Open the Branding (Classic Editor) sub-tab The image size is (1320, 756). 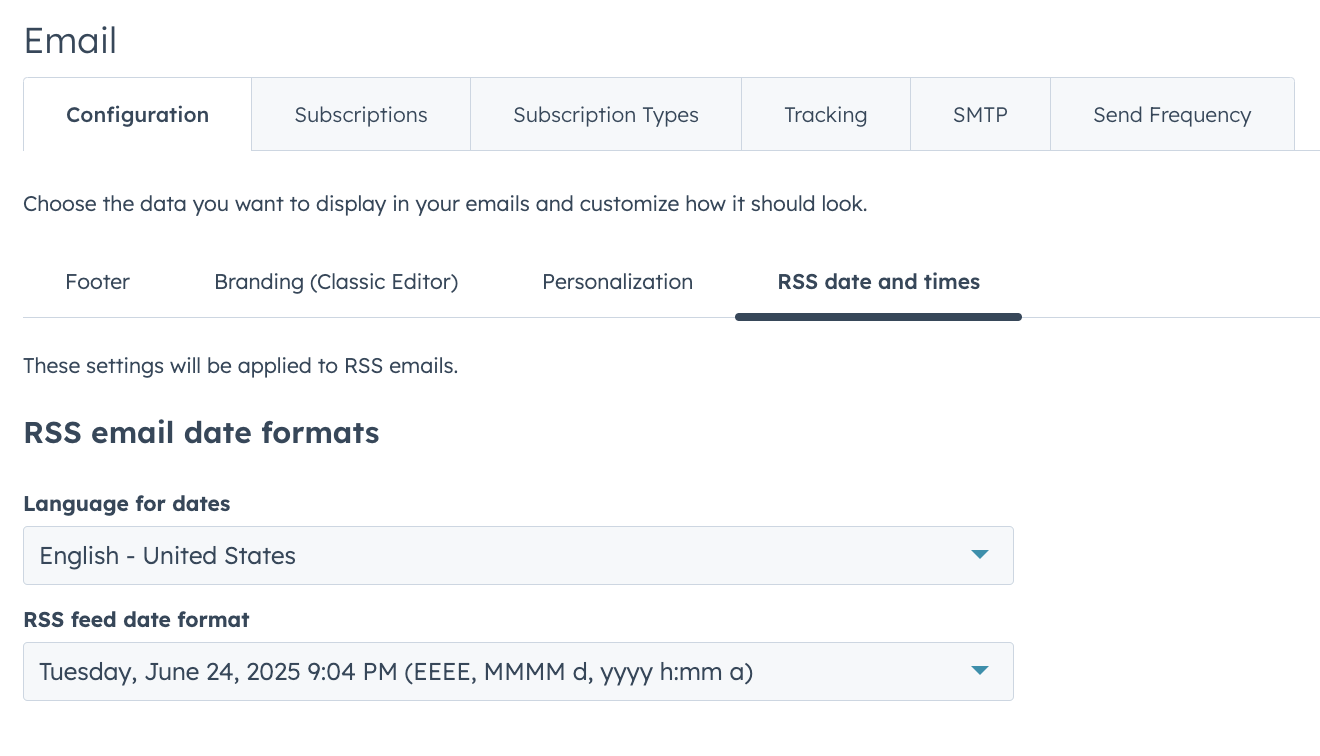click(x=335, y=281)
